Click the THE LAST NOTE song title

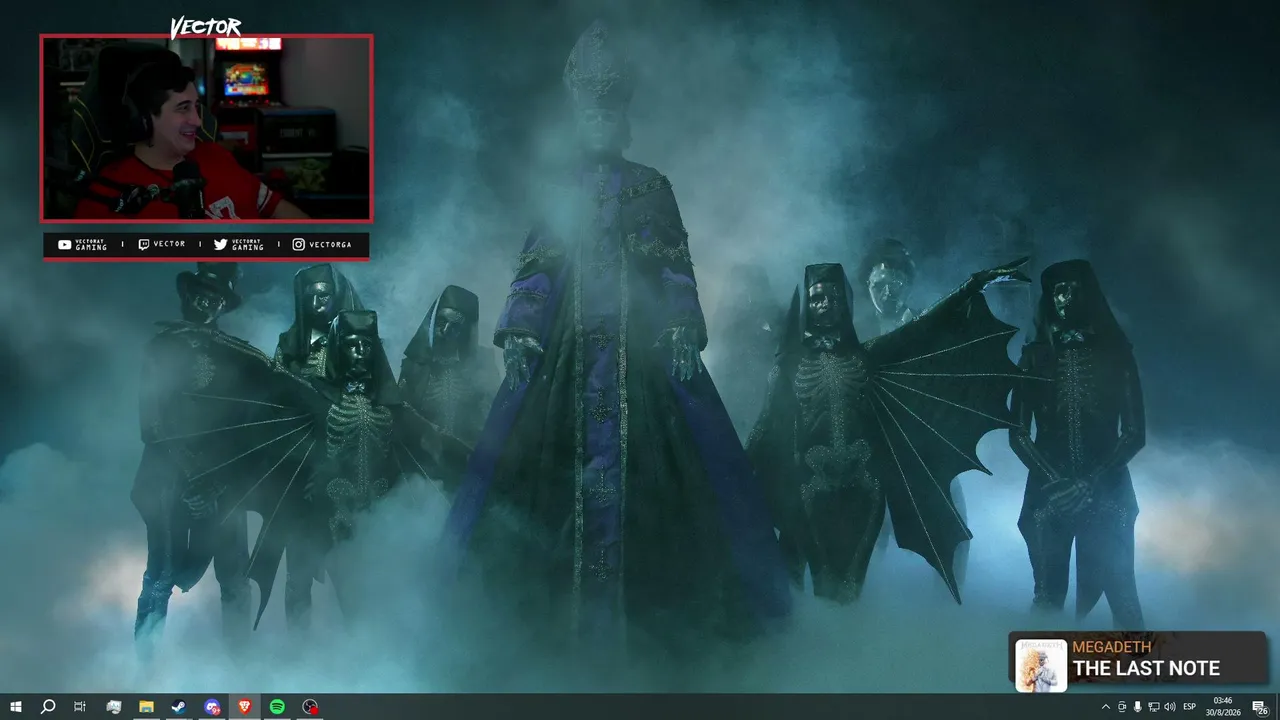1146,668
